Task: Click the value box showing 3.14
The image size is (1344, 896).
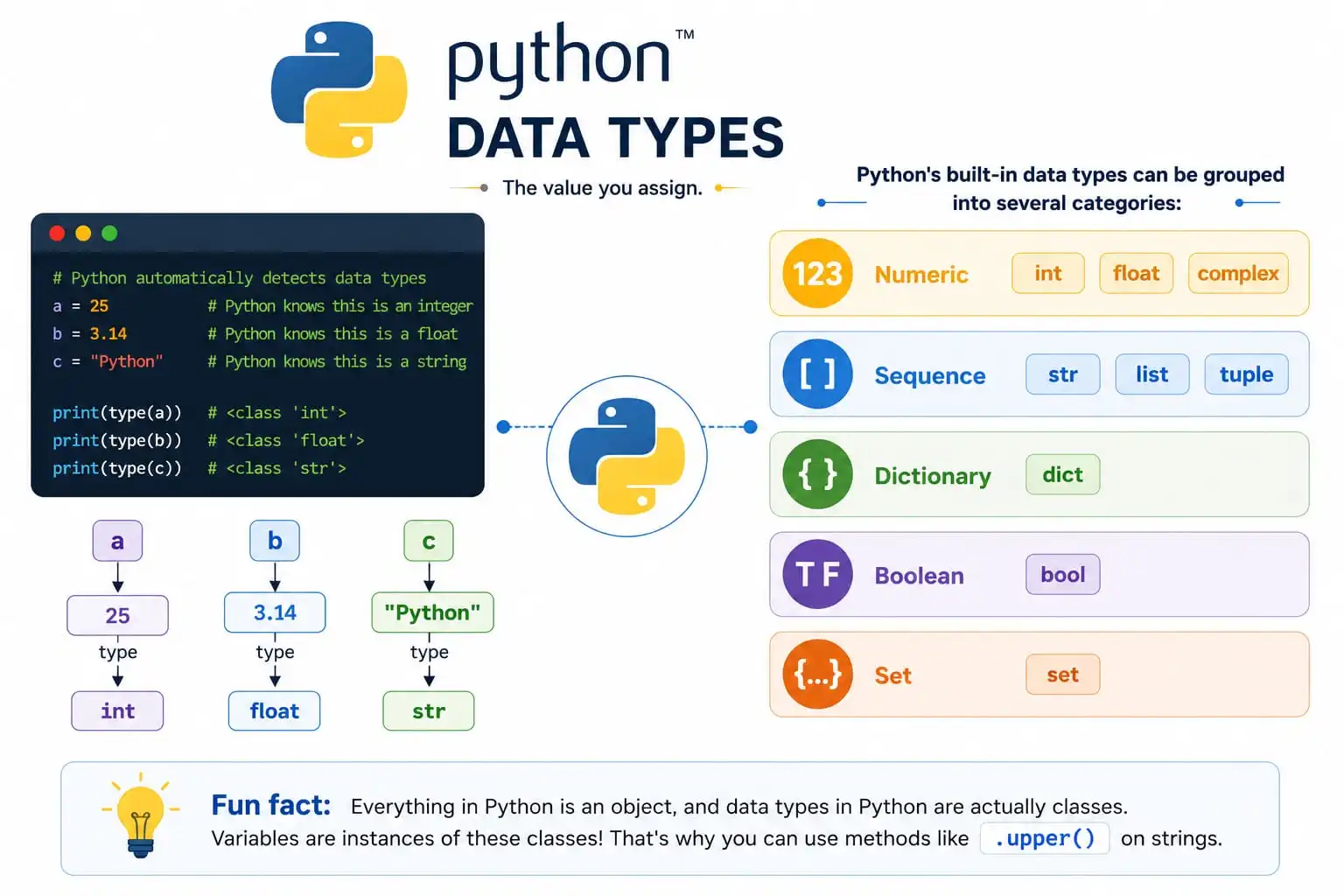Action: coord(275,612)
